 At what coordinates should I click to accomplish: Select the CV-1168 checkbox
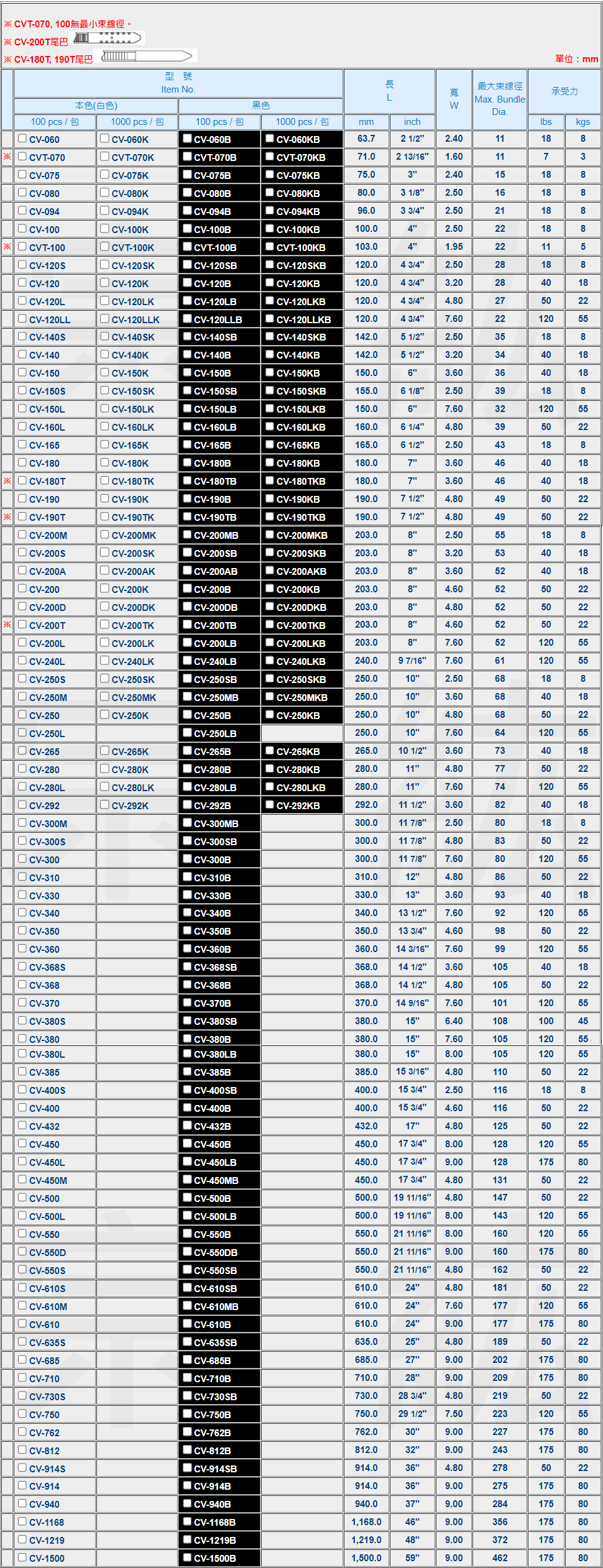pyautogui.click(x=22, y=1521)
